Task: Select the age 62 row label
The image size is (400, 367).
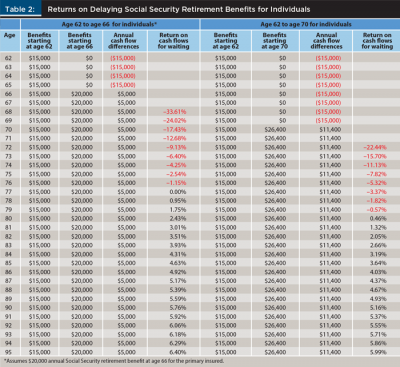Action: click(8, 58)
